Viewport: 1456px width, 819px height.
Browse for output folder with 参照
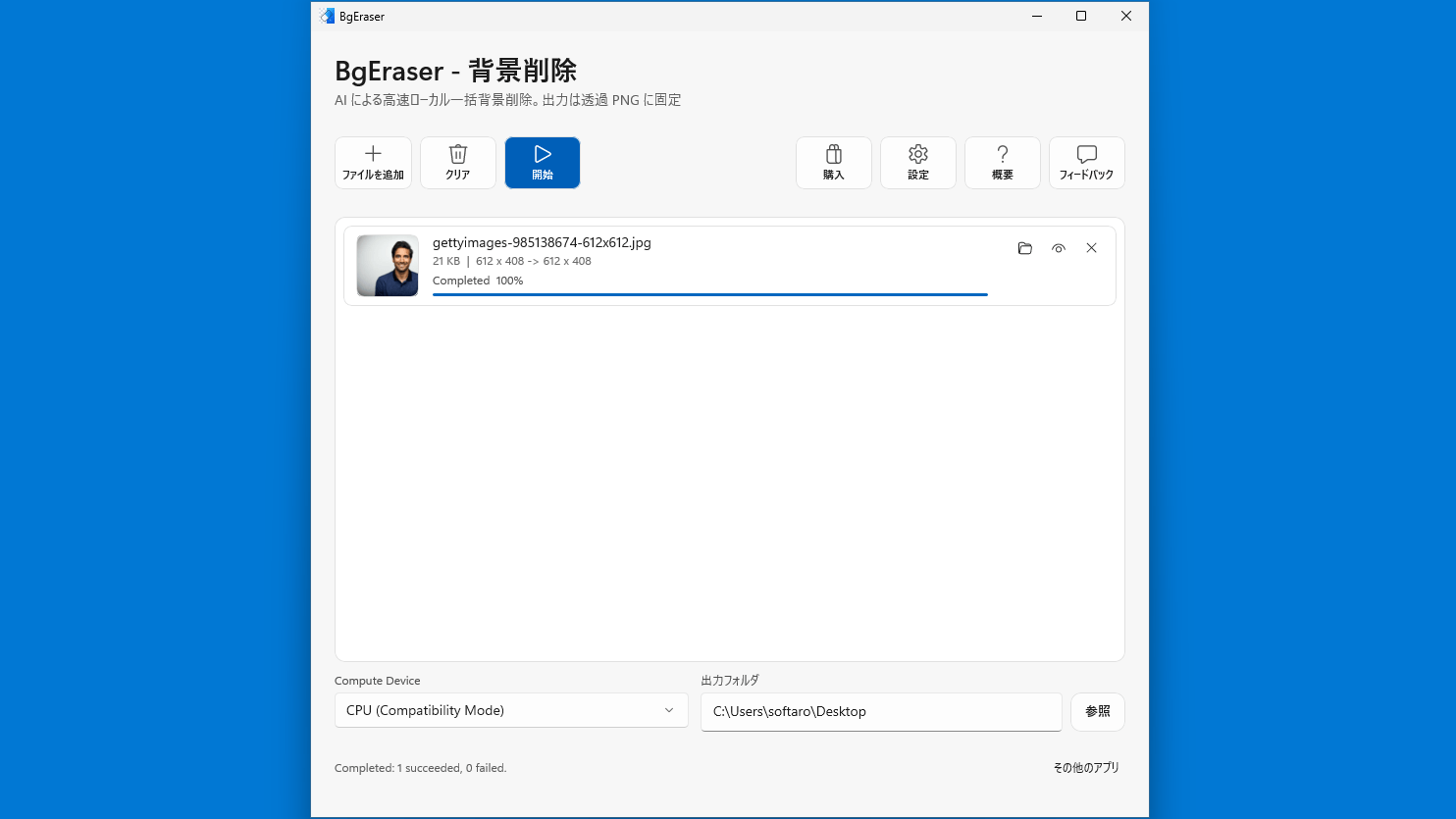tap(1098, 712)
